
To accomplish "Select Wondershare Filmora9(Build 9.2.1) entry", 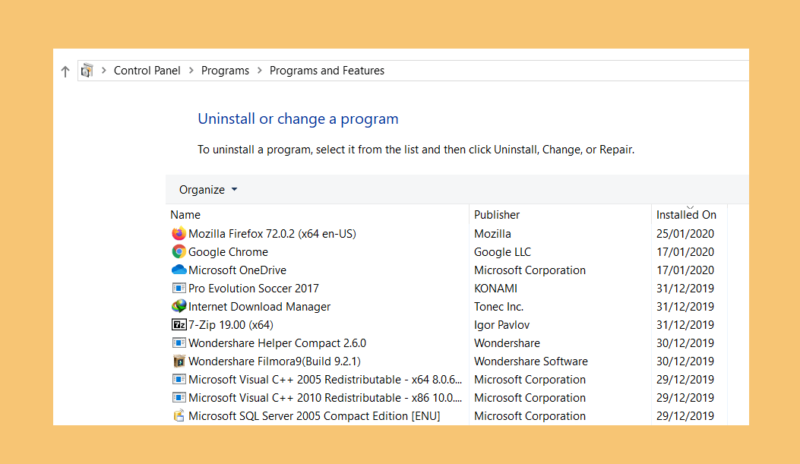I will 274,361.
